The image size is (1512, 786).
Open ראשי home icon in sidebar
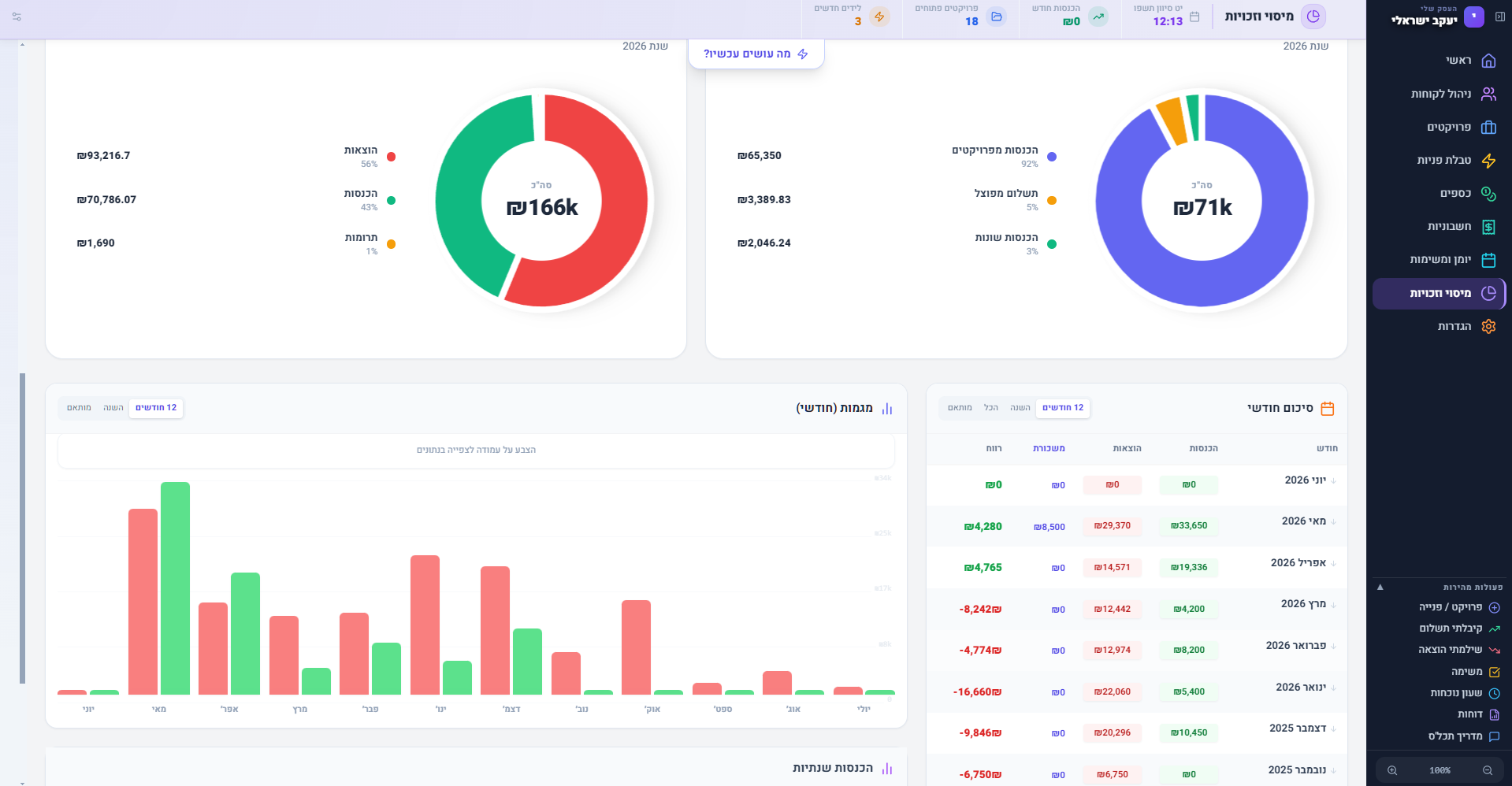(1488, 61)
